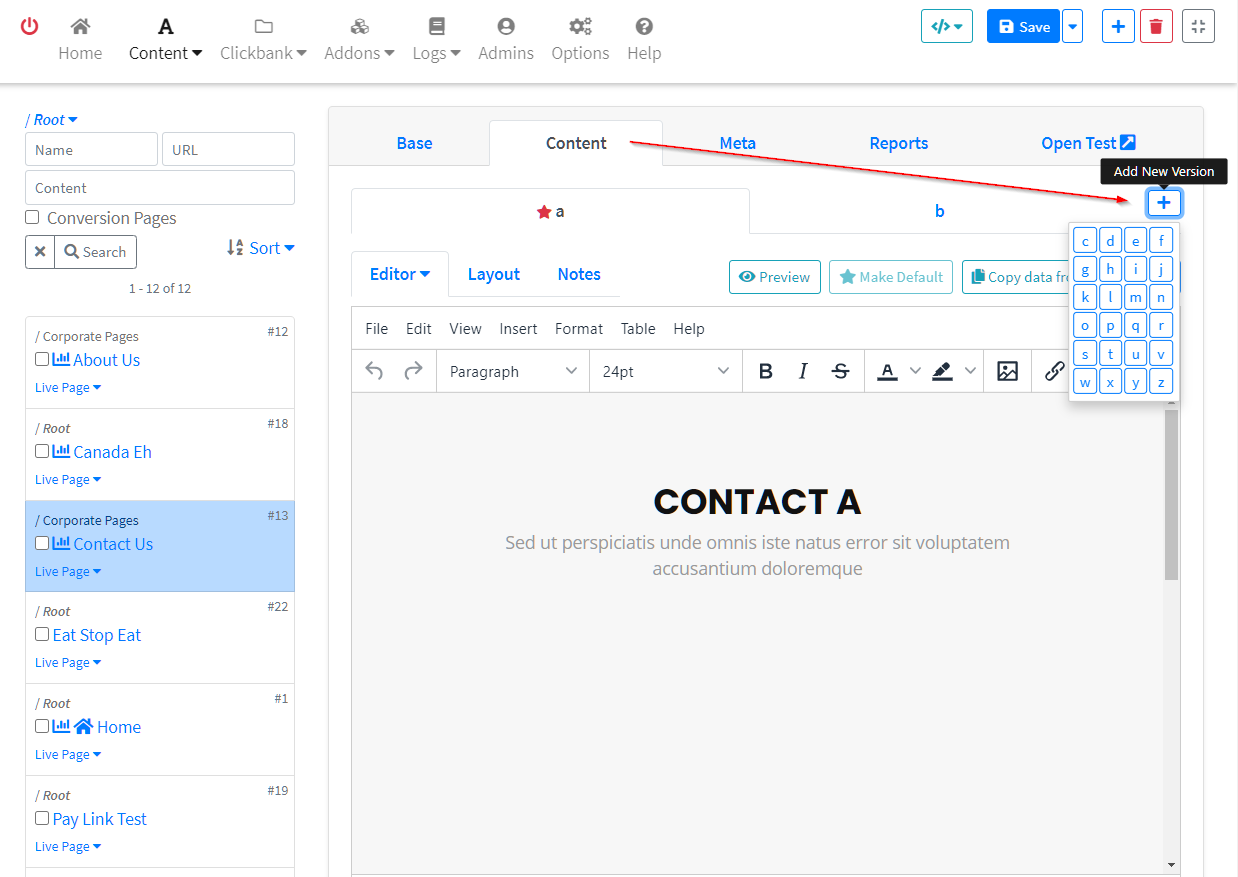Enable the Conversion Pages checkbox
The image size is (1238, 877).
(32, 218)
